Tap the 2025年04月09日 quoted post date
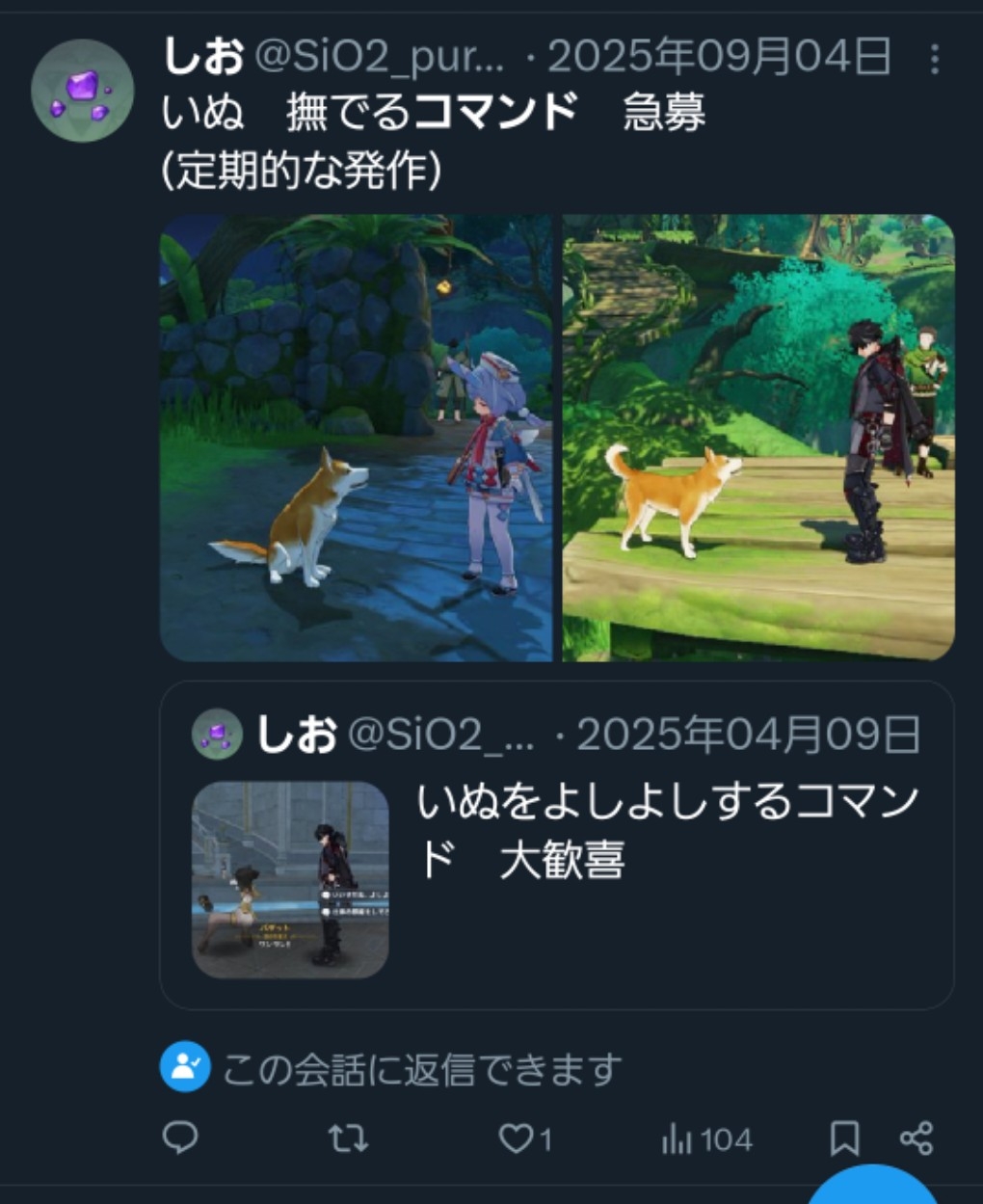This screenshot has width=983, height=1204. tap(748, 736)
